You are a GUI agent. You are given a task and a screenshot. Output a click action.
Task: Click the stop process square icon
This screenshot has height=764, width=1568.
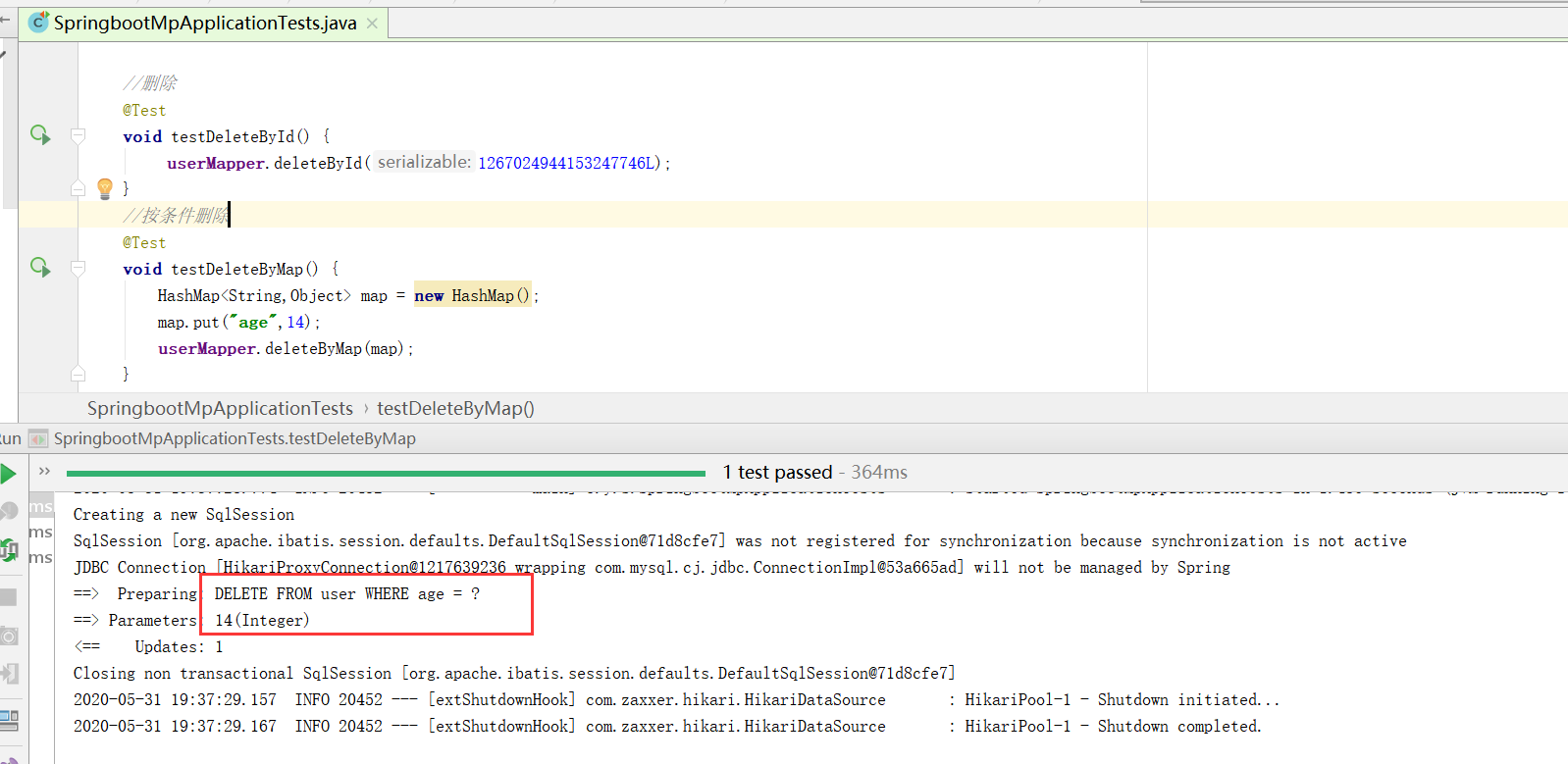coord(8,597)
